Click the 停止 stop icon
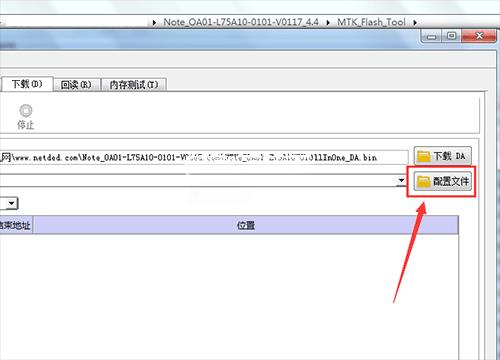 (x=26, y=110)
